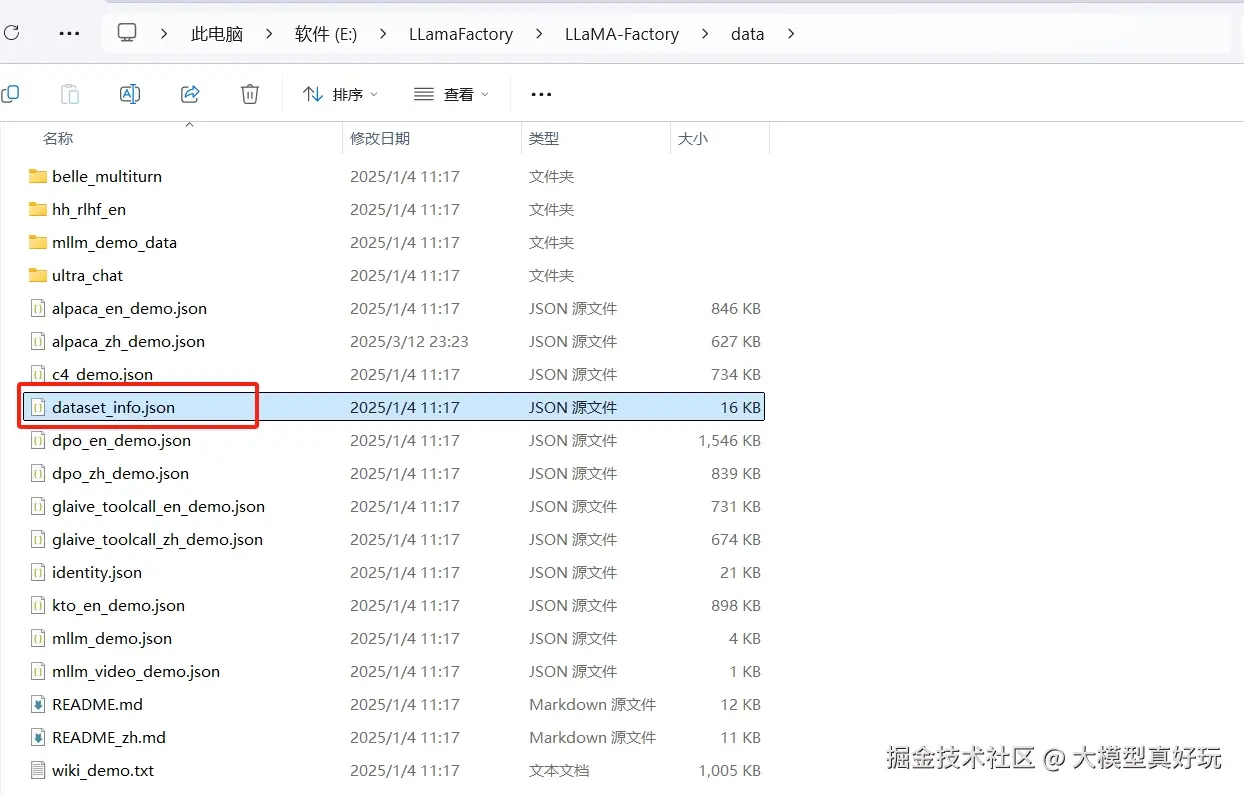Sort by 类型 column header
This screenshot has width=1244, height=794.
pyautogui.click(x=544, y=138)
